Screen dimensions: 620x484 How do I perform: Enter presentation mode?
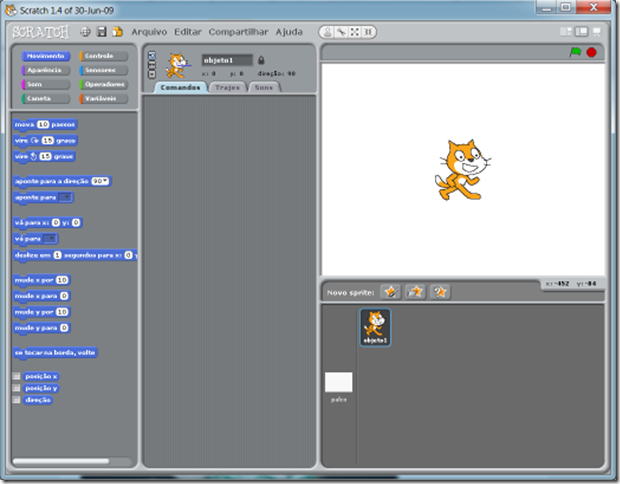point(596,32)
